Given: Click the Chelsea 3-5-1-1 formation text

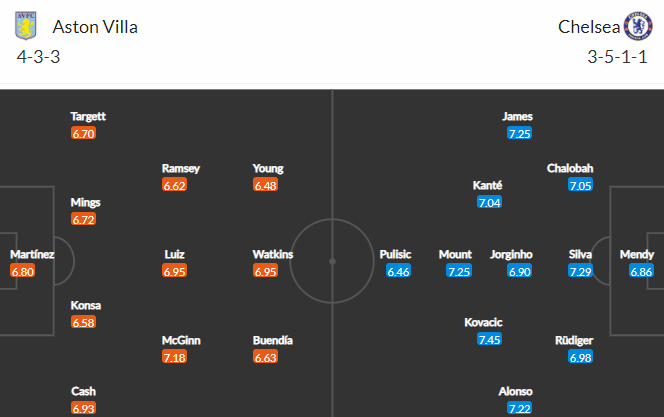Looking at the screenshot, I should point(617,57).
